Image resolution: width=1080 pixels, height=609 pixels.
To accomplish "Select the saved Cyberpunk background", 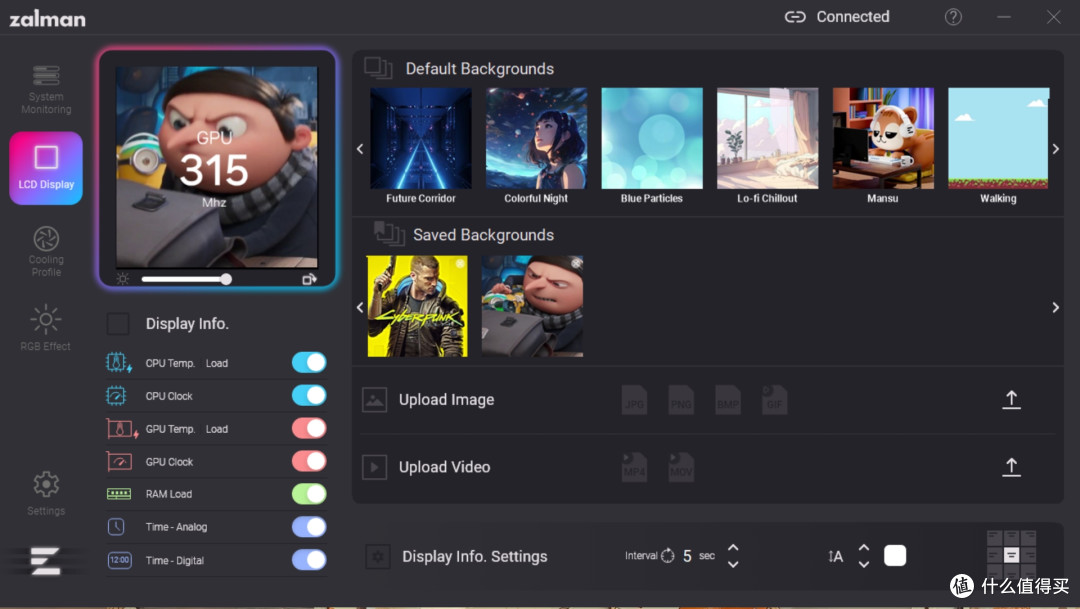I will [417, 307].
